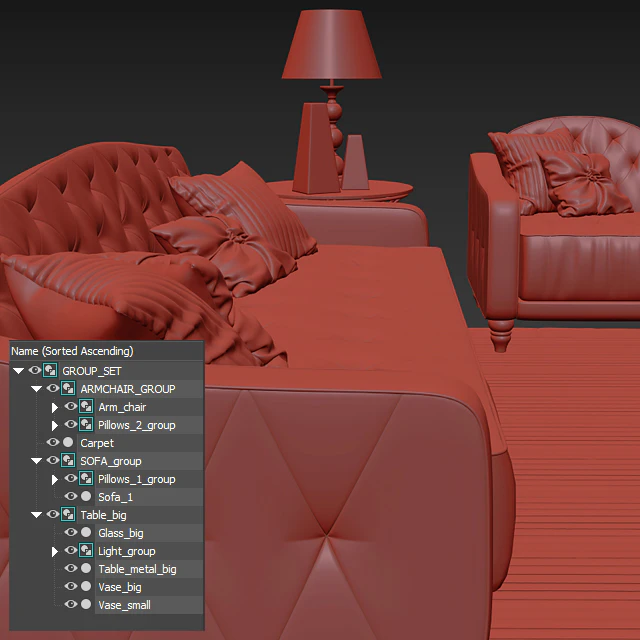Click the Carpet object sphere icon
The image size is (640, 640).
point(68,442)
